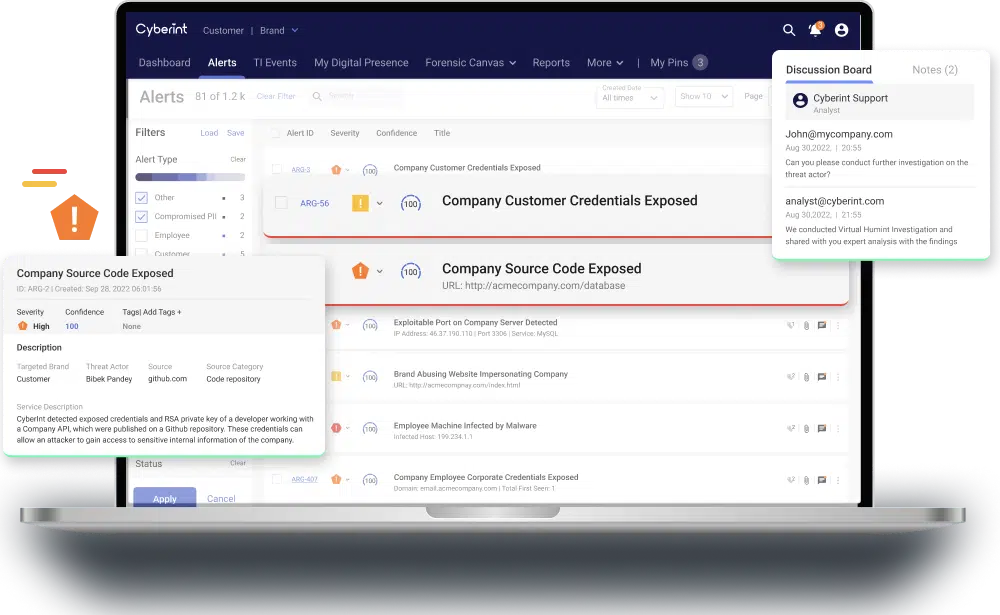Open the notifications bell icon
Screen dimensions: 1000x615
815,30
